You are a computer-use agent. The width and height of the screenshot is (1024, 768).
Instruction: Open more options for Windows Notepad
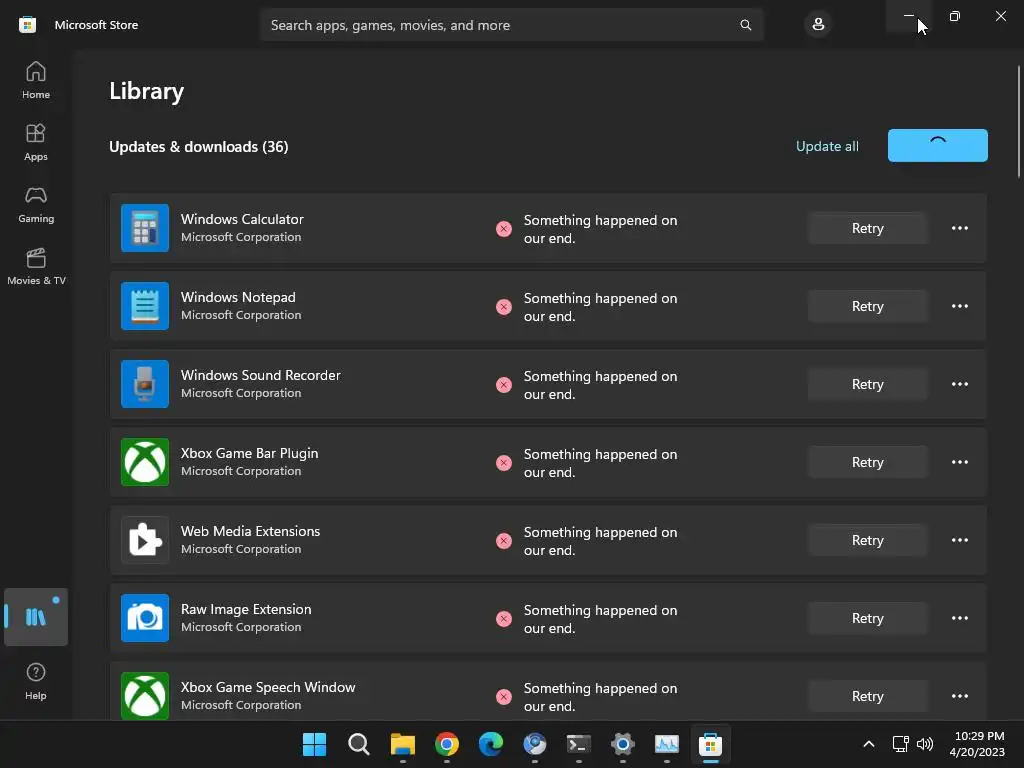tap(959, 306)
